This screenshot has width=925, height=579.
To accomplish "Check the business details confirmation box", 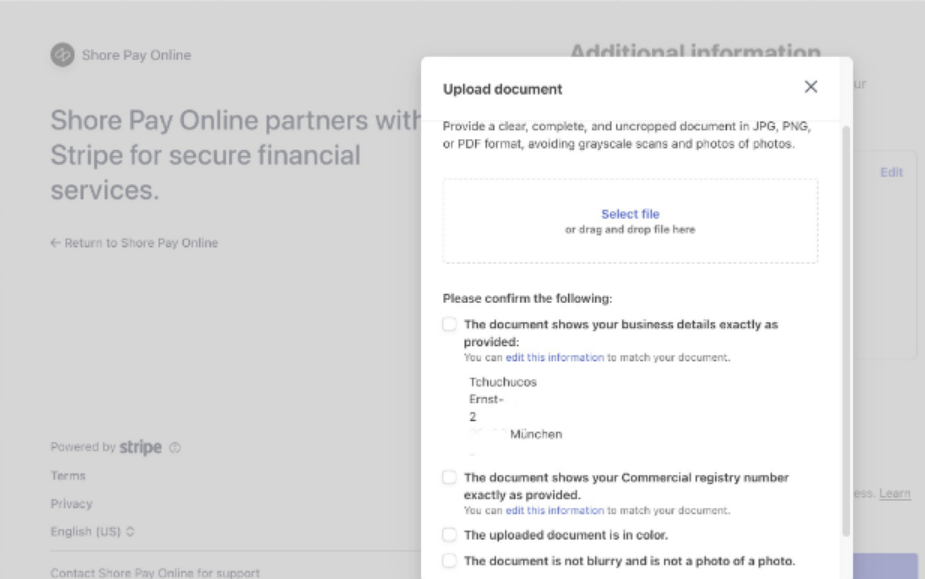I will click(450, 324).
